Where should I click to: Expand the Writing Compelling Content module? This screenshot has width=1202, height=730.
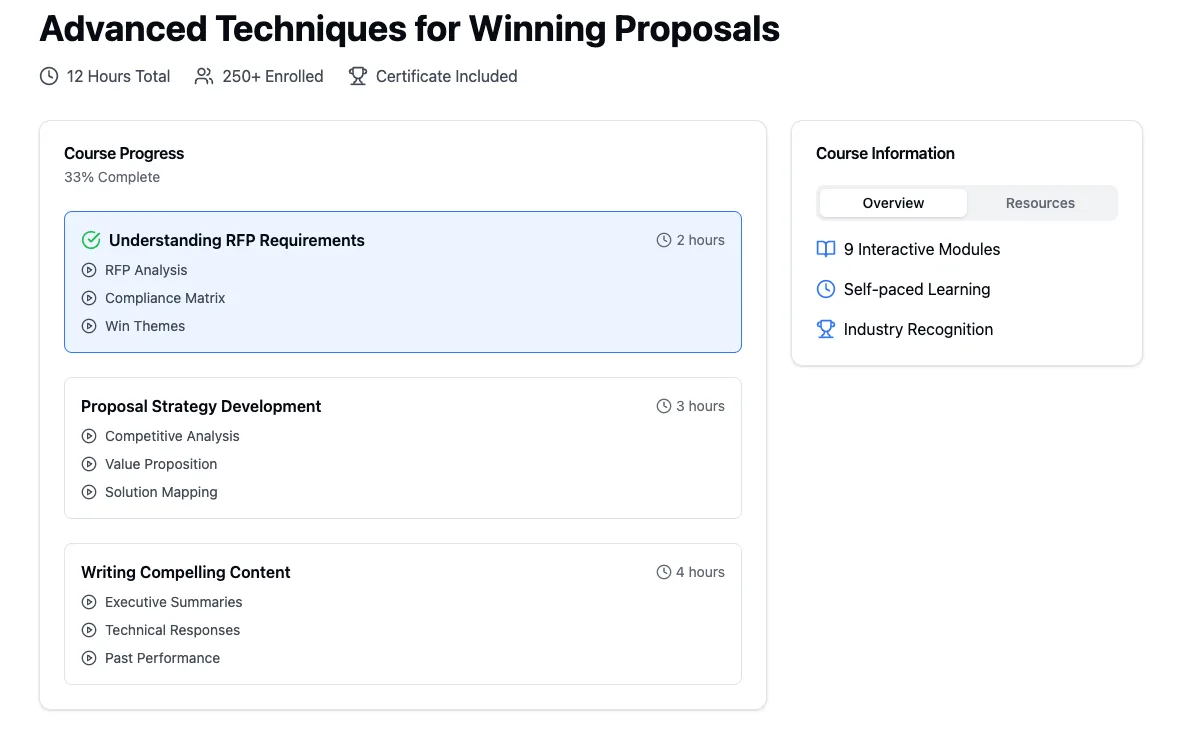(x=186, y=572)
